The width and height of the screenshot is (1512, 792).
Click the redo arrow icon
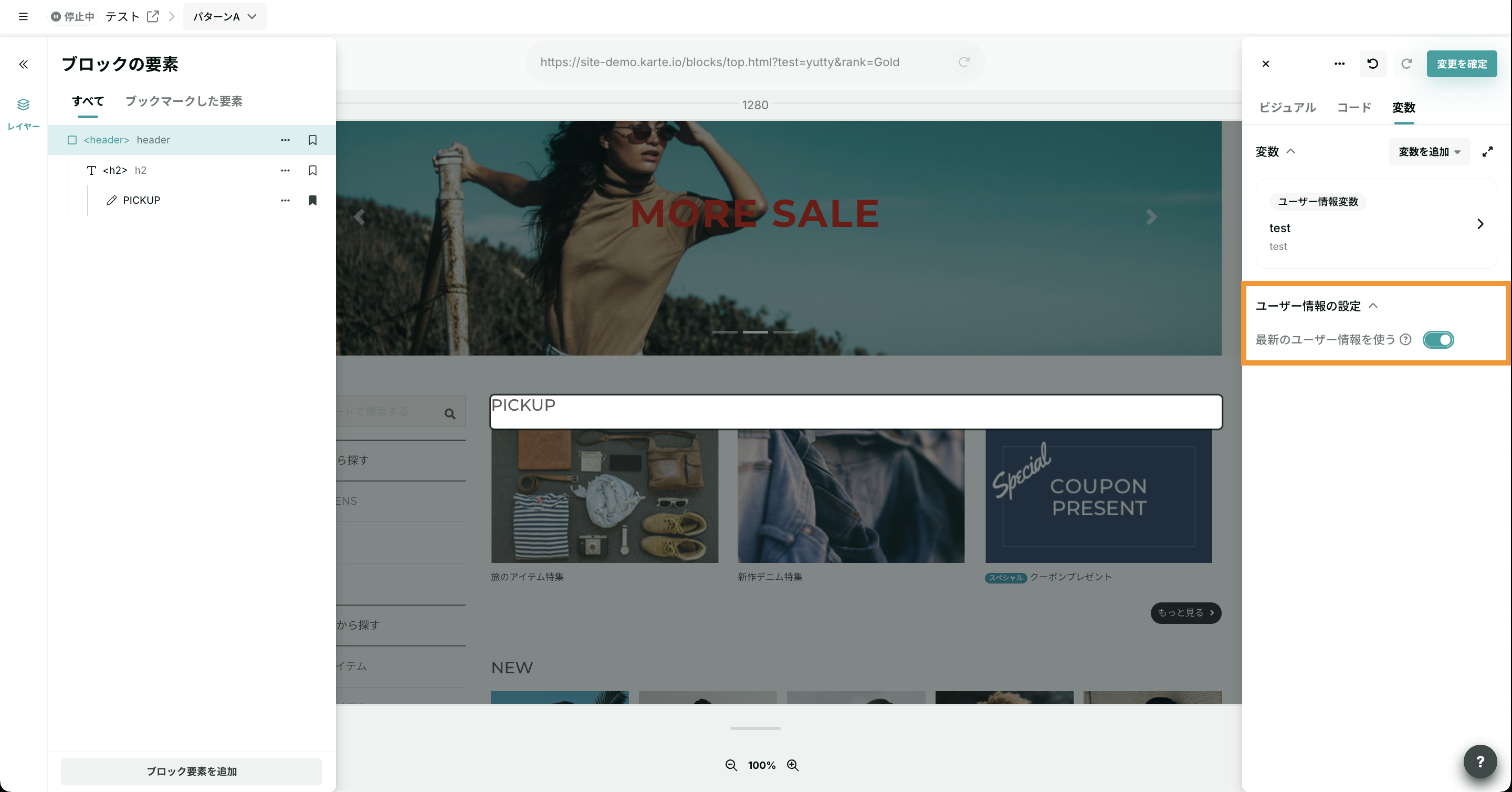(x=1406, y=64)
